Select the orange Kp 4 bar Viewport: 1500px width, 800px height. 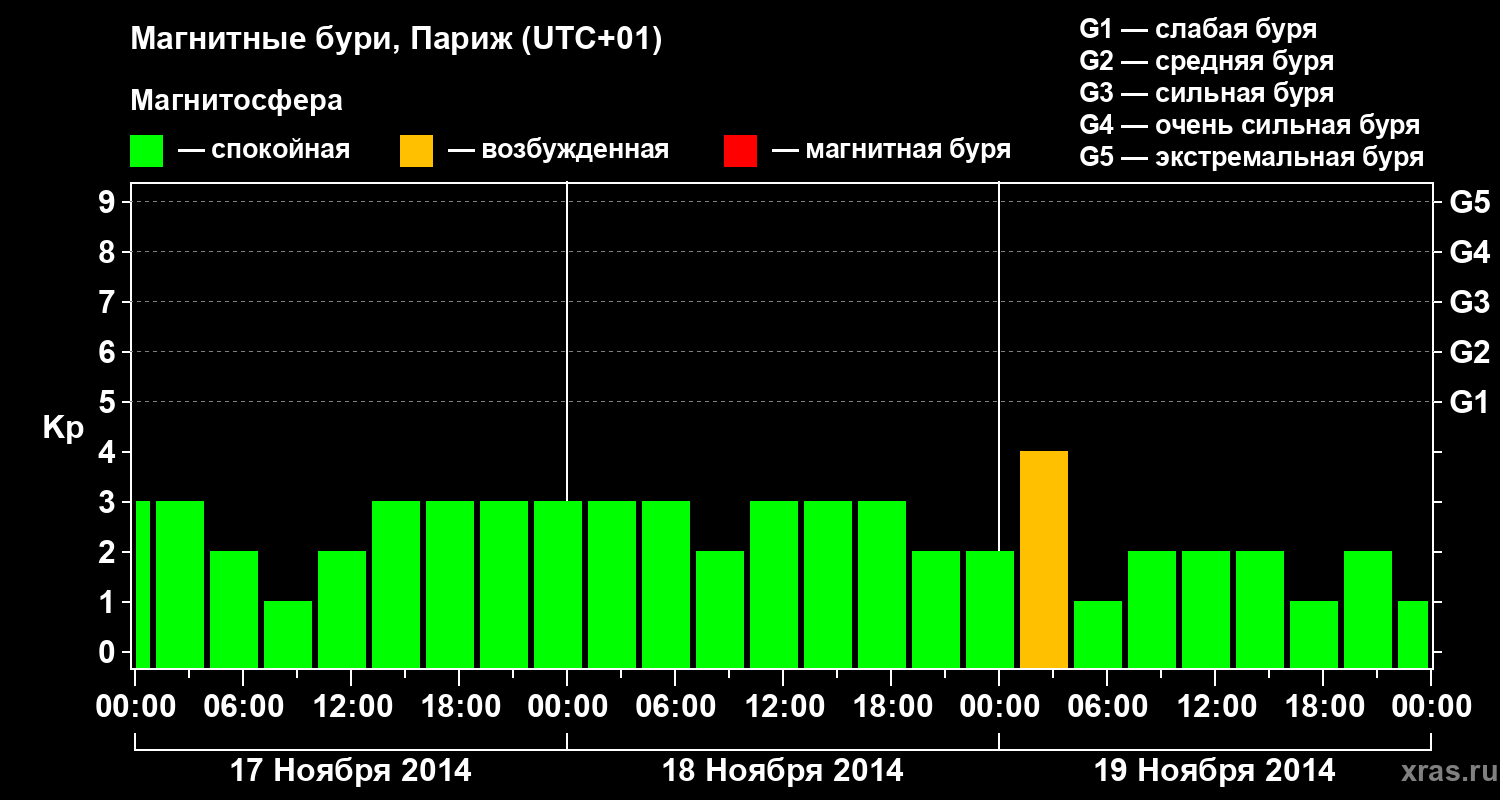[x=1044, y=559]
